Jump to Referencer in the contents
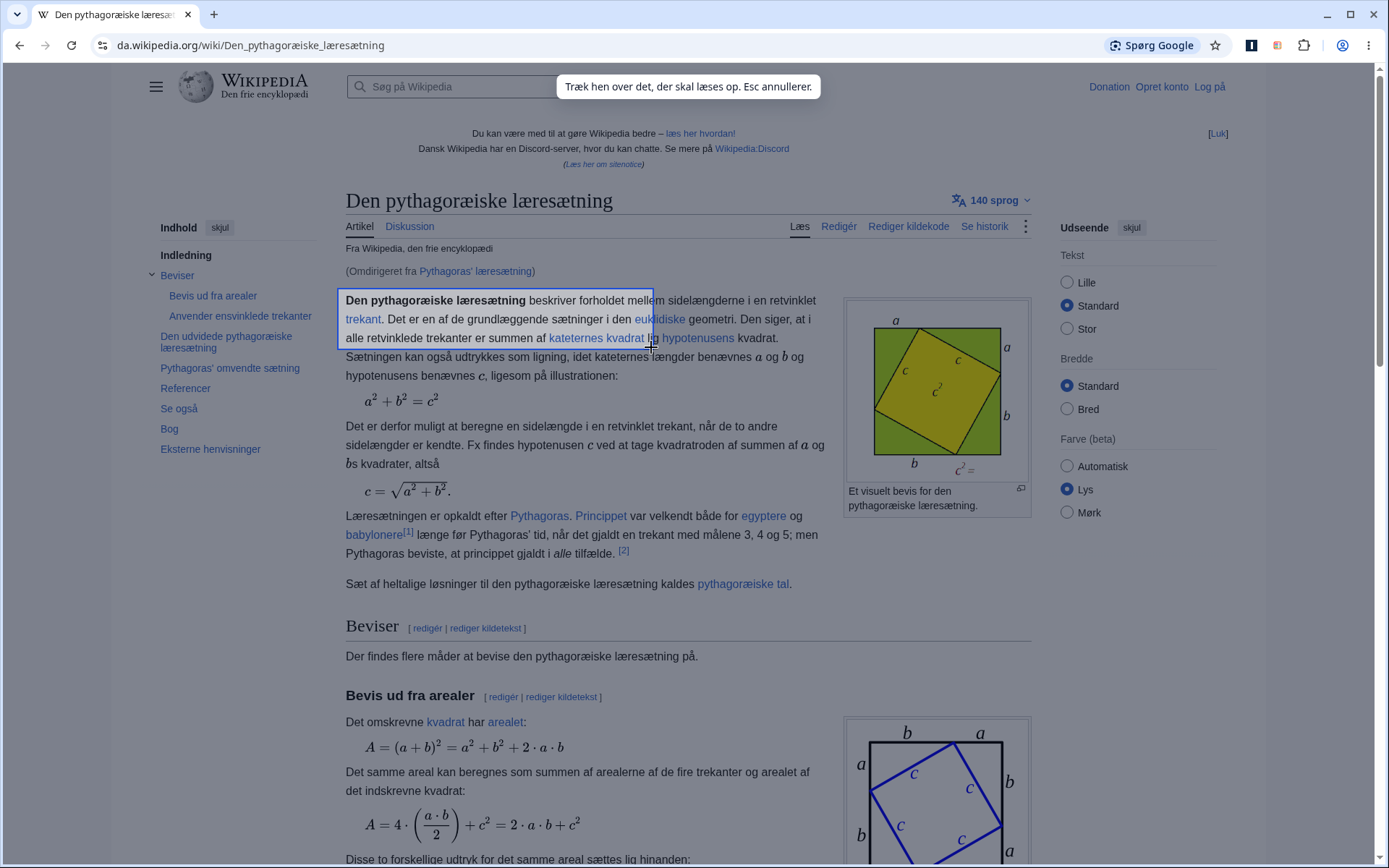Image resolution: width=1389 pixels, height=868 pixels. [186, 388]
